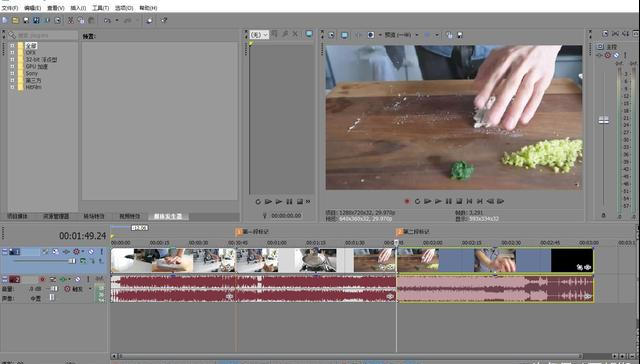The width and height of the screenshot is (641, 364).
Task: Arm audio track 2 for recording
Action: [x=42, y=279]
